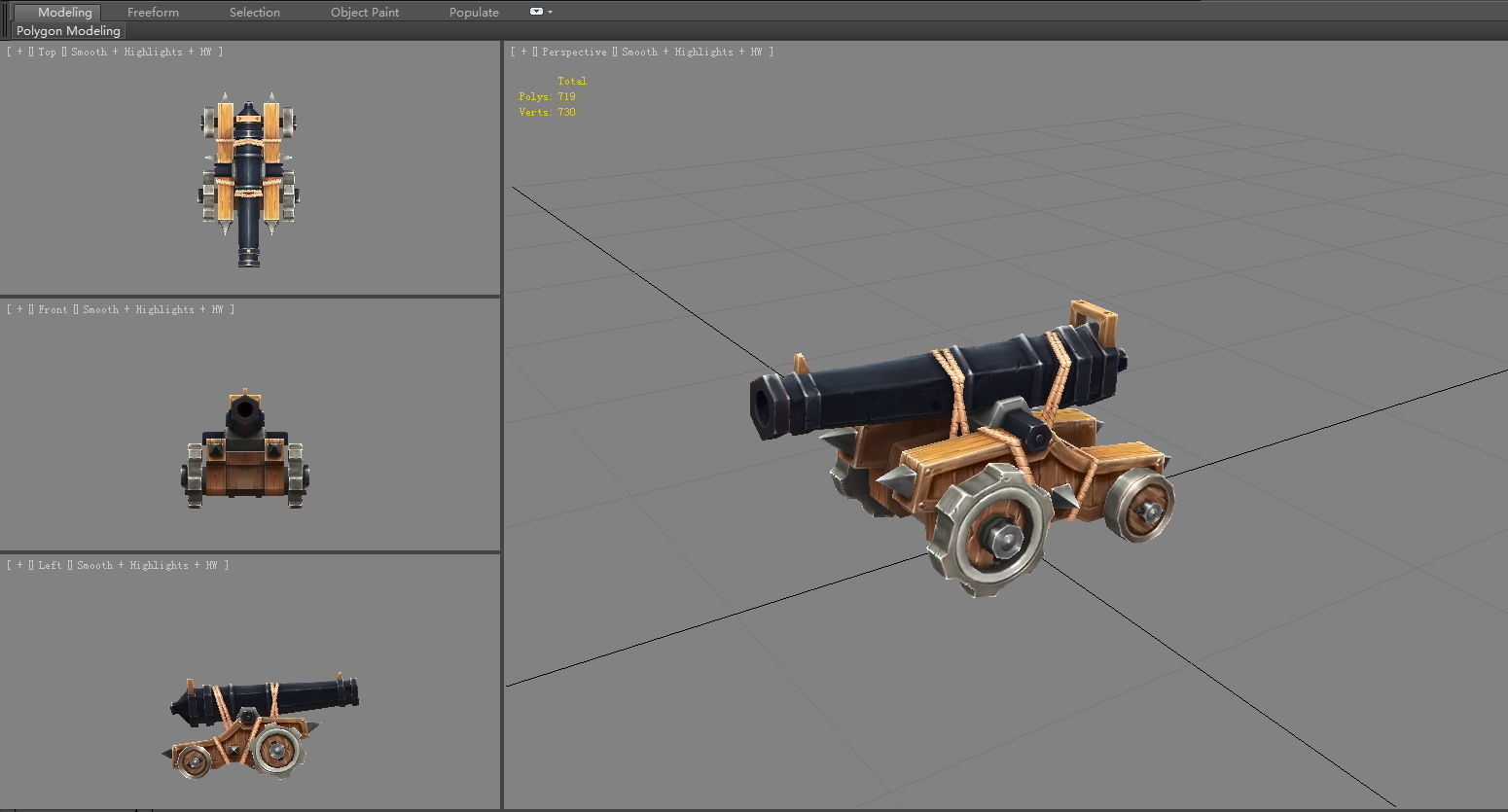The image size is (1508, 812).
Task: Open the Top viewport plus general menu
Action: click(x=19, y=52)
